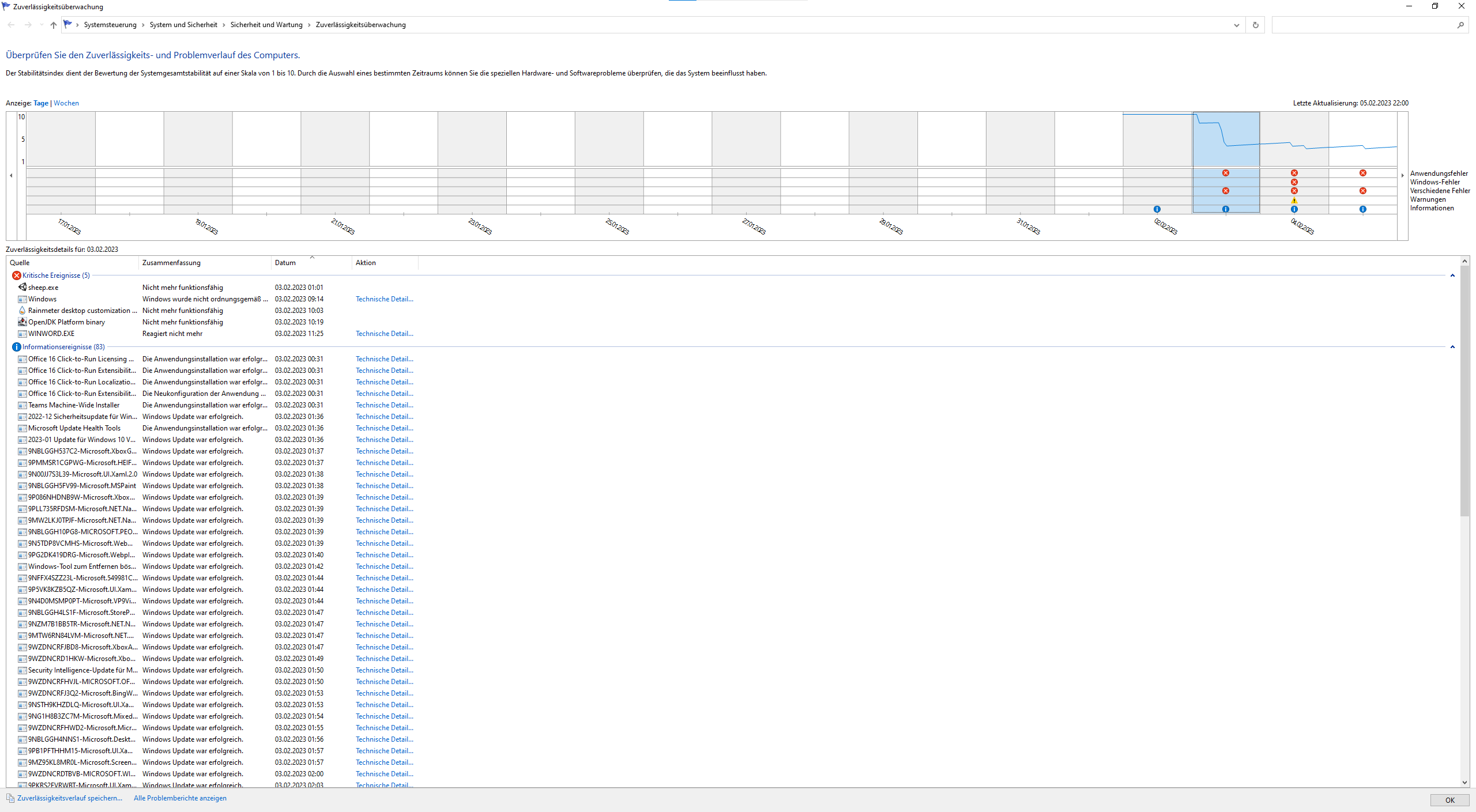Screen dimensions: 1476x812
Task: Sort list by the Datum column header
Action: click(285, 263)
